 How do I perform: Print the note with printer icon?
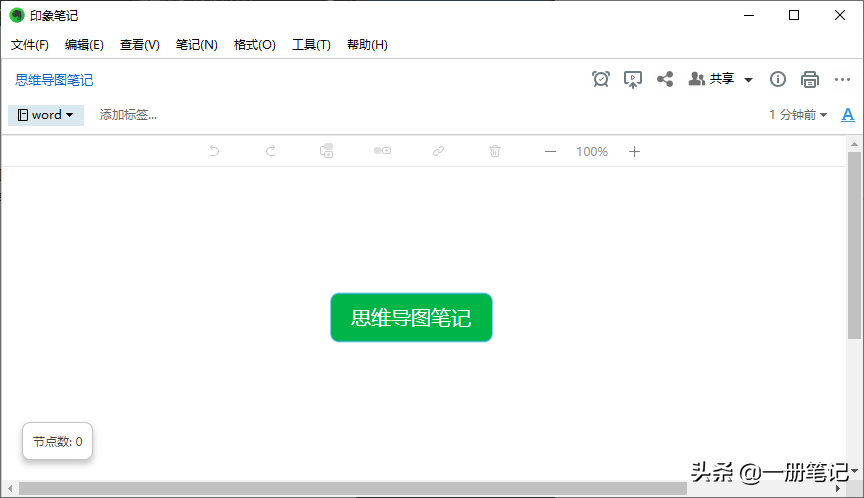click(809, 79)
